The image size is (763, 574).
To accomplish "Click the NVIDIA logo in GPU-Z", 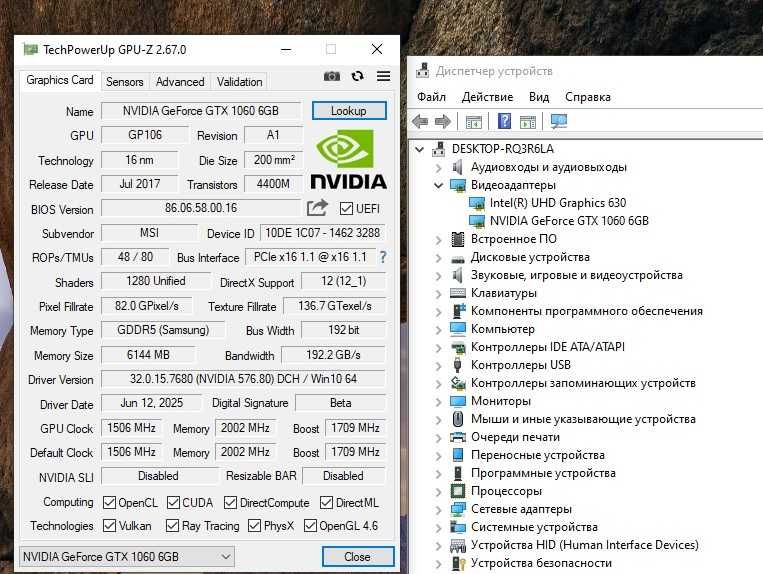I will click(x=348, y=159).
